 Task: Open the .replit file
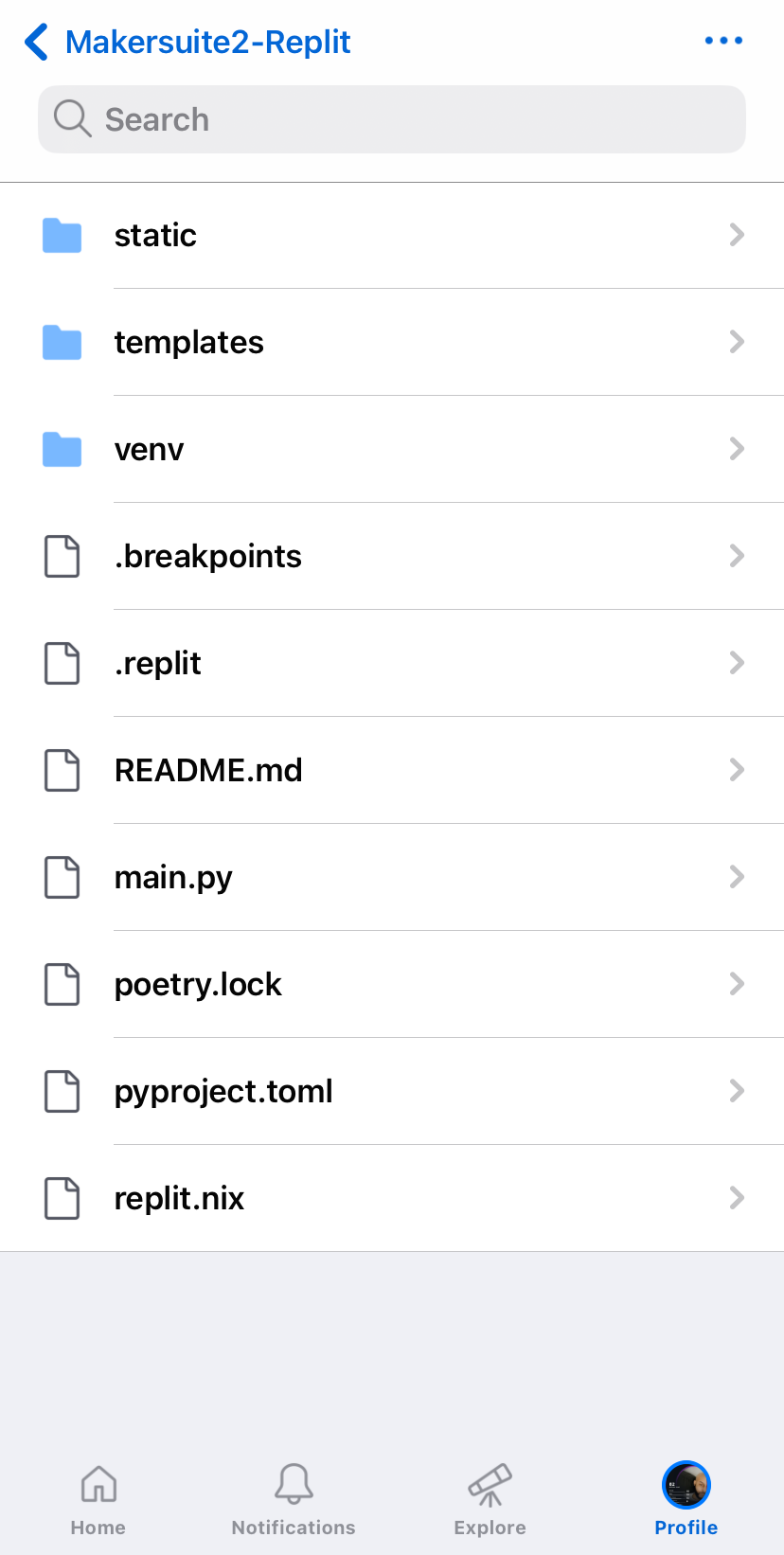(392, 663)
